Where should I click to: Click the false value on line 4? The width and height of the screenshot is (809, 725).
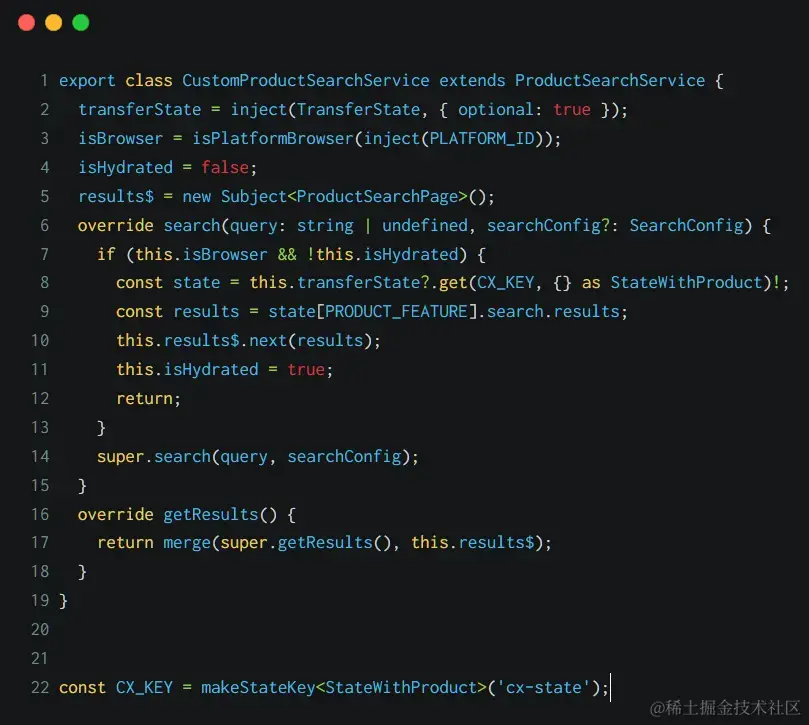[x=225, y=167]
